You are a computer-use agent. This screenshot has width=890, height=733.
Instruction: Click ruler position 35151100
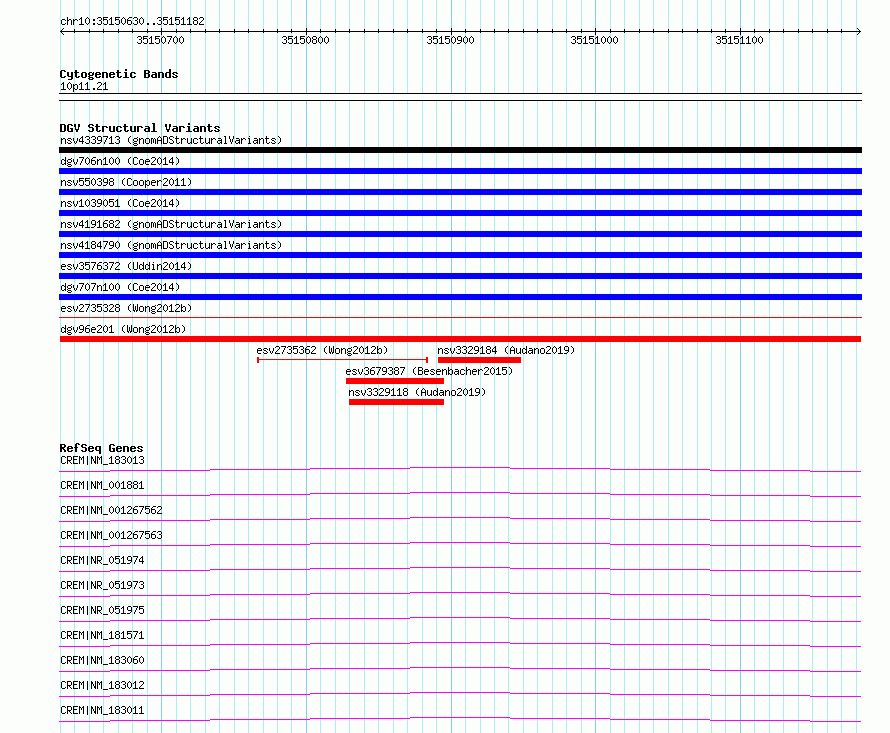click(x=740, y=40)
